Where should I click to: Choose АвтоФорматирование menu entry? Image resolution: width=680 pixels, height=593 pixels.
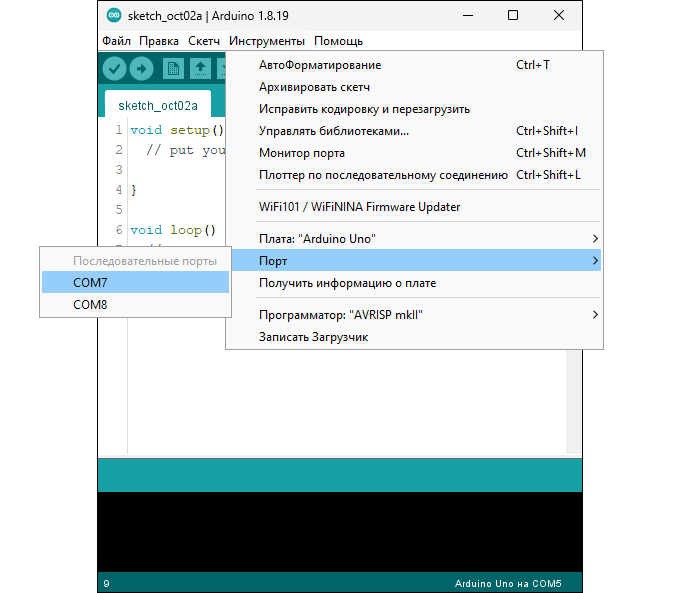[x=414, y=65]
